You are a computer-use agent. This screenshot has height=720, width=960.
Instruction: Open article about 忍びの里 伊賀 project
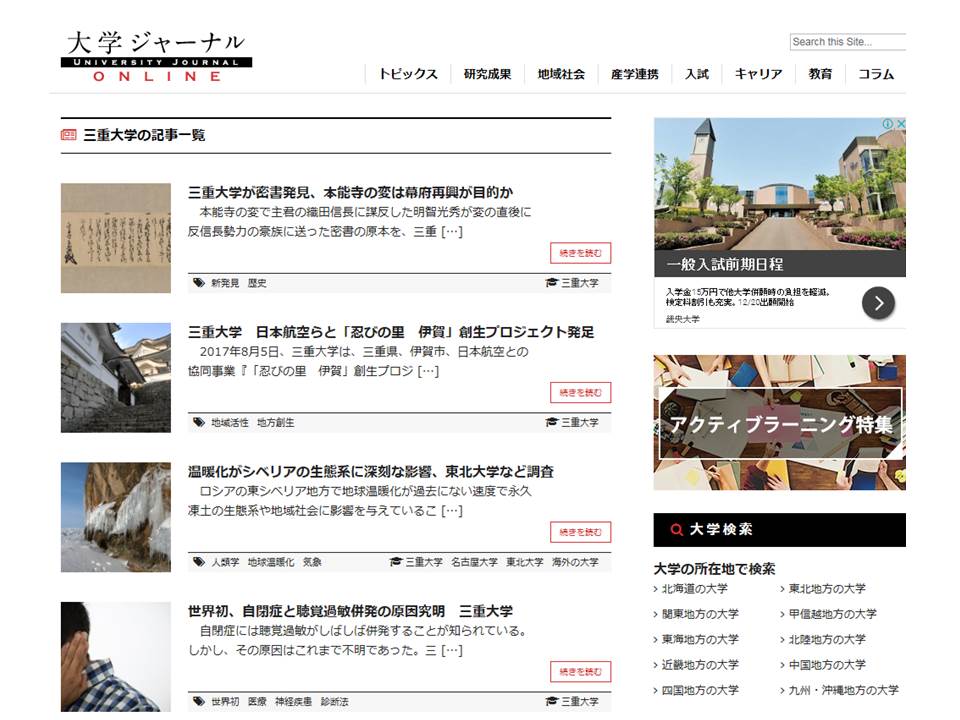(391, 332)
